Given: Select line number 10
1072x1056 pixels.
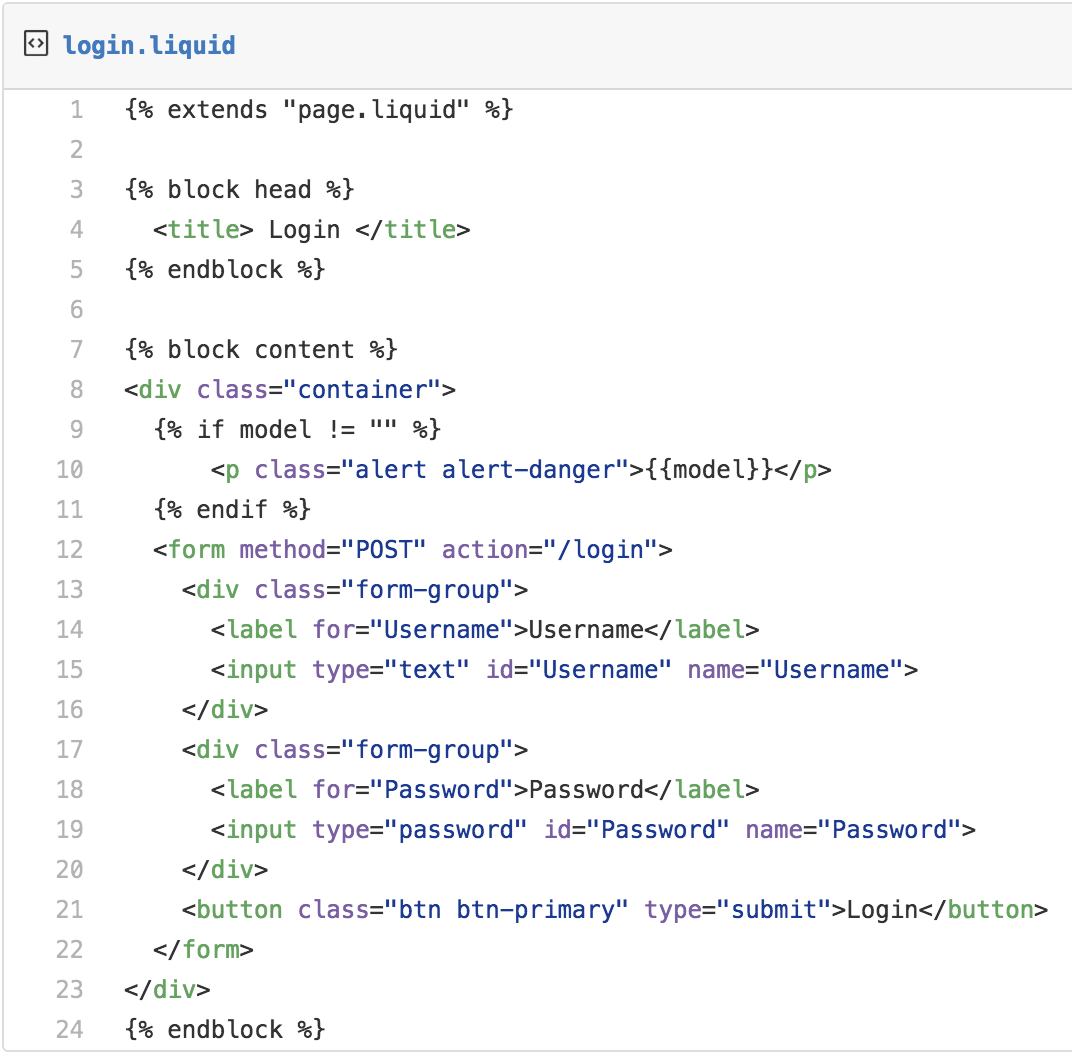Looking at the screenshot, I should pyautogui.click(x=70, y=469).
